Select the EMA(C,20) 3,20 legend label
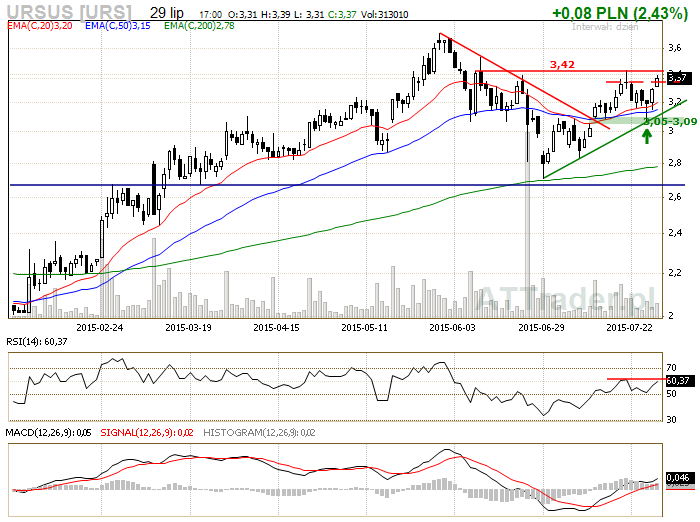 tap(40, 26)
